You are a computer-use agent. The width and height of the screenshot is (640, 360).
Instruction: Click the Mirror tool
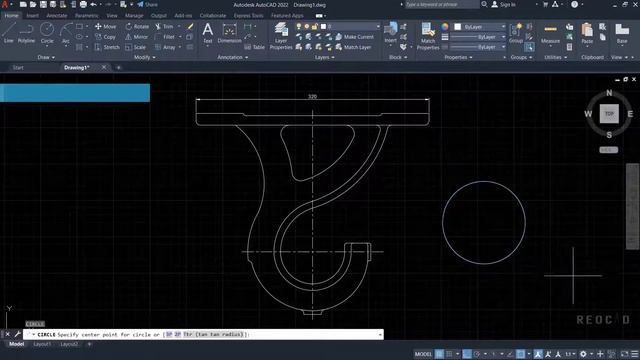click(136, 37)
